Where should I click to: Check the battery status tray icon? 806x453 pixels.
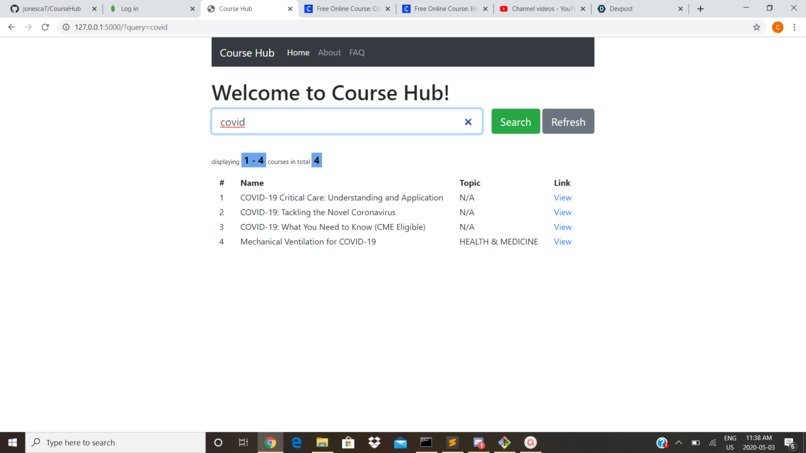tap(695, 442)
